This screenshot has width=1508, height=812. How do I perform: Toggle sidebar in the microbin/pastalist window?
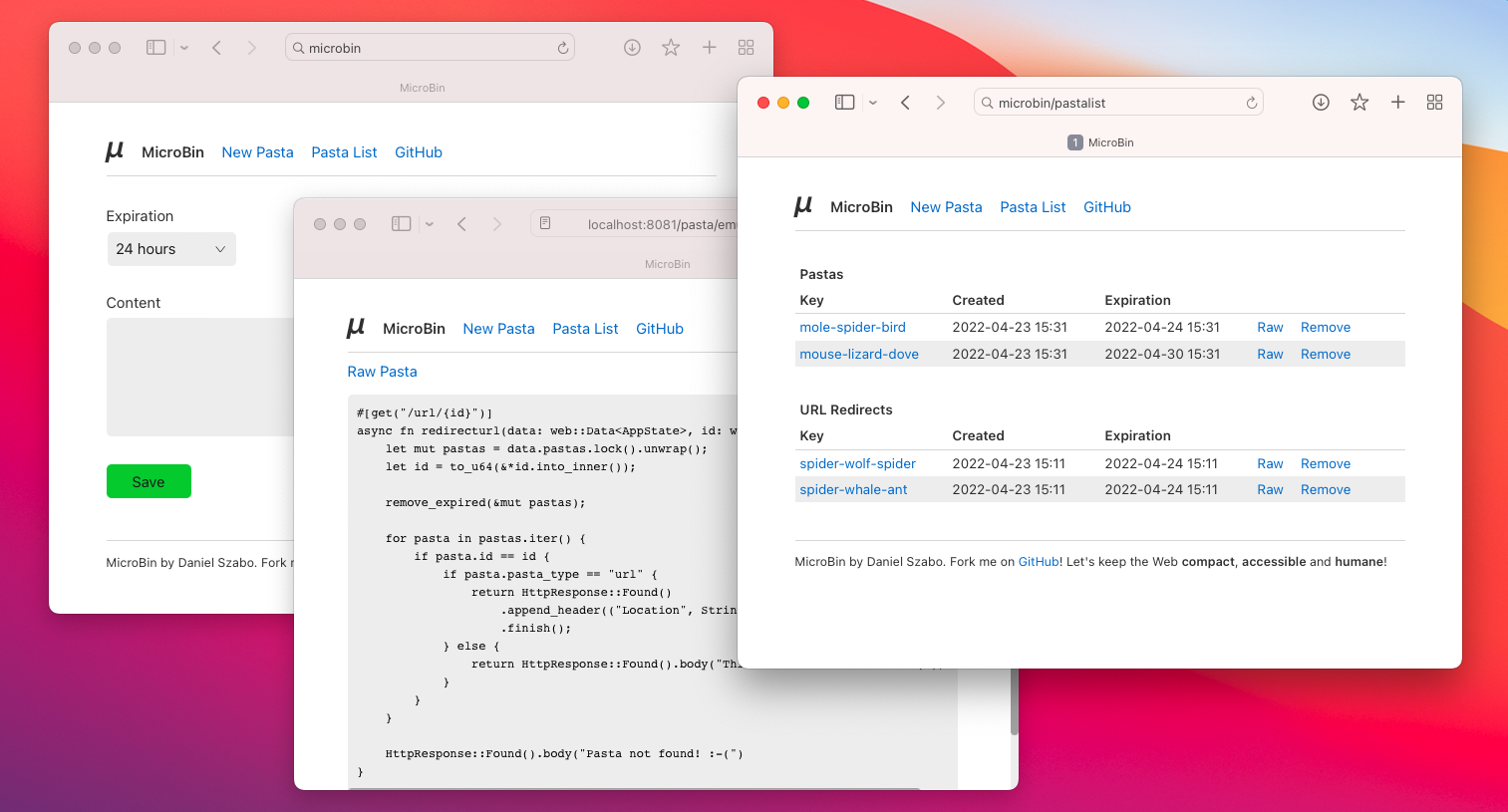[845, 103]
